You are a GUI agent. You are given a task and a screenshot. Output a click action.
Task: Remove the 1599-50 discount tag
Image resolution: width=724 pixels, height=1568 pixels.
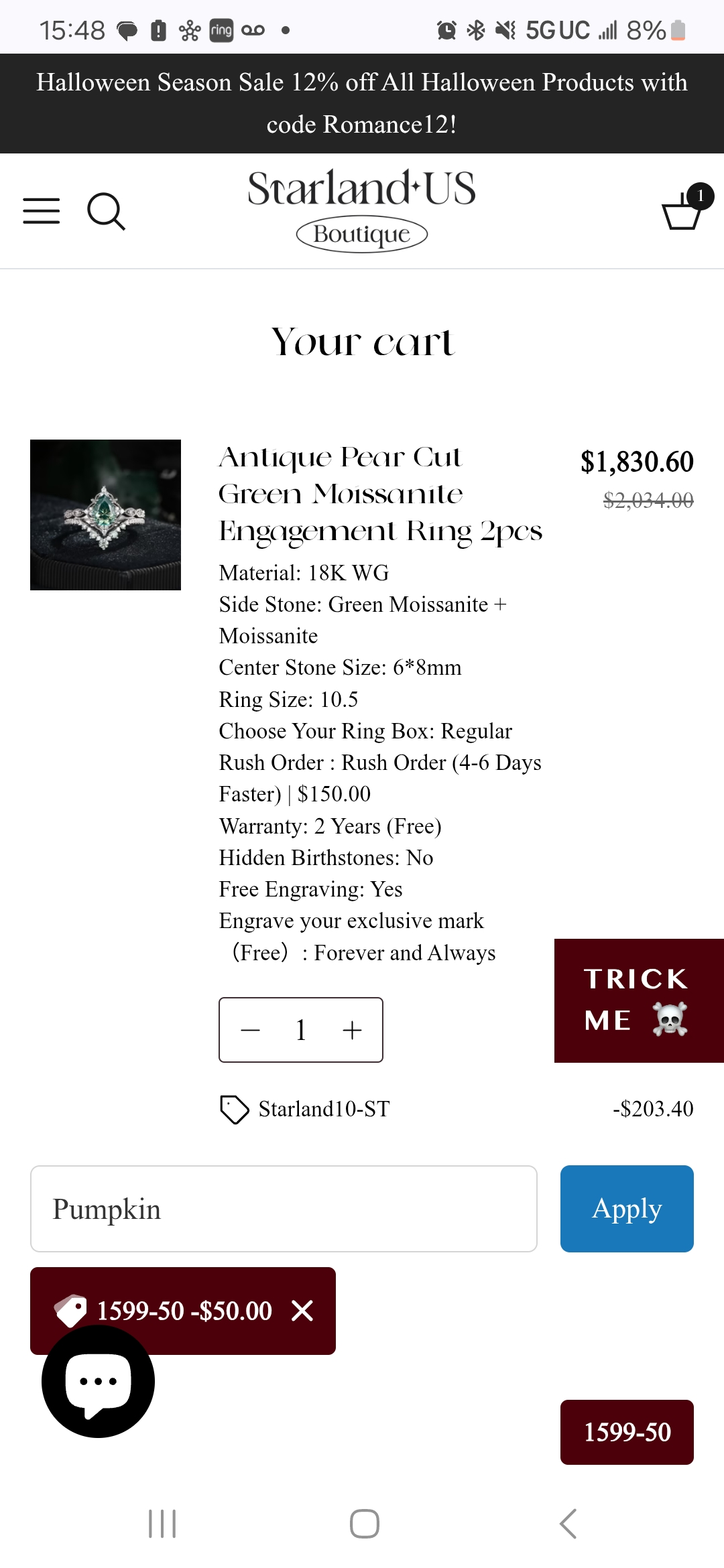pos(302,1311)
